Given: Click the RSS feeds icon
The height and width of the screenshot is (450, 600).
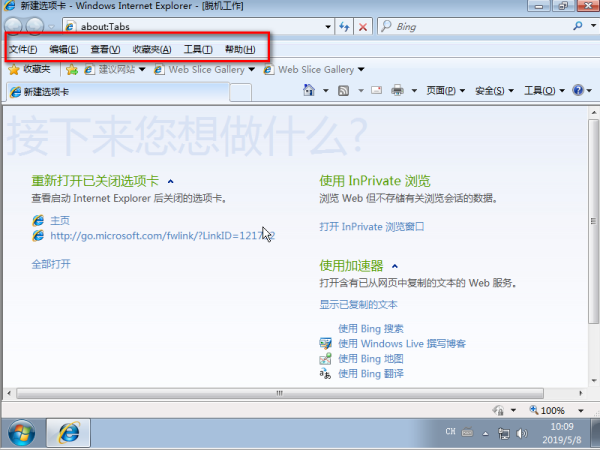Looking at the screenshot, I should click(x=343, y=91).
